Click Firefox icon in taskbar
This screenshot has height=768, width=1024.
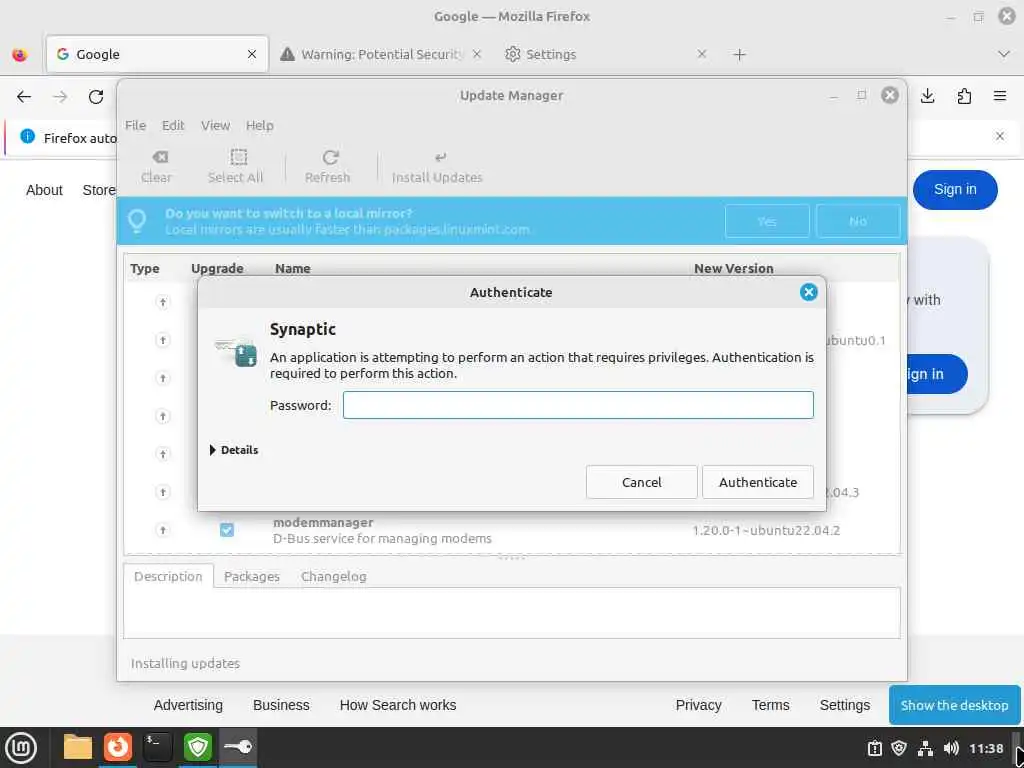pyautogui.click(x=118, y=748)
